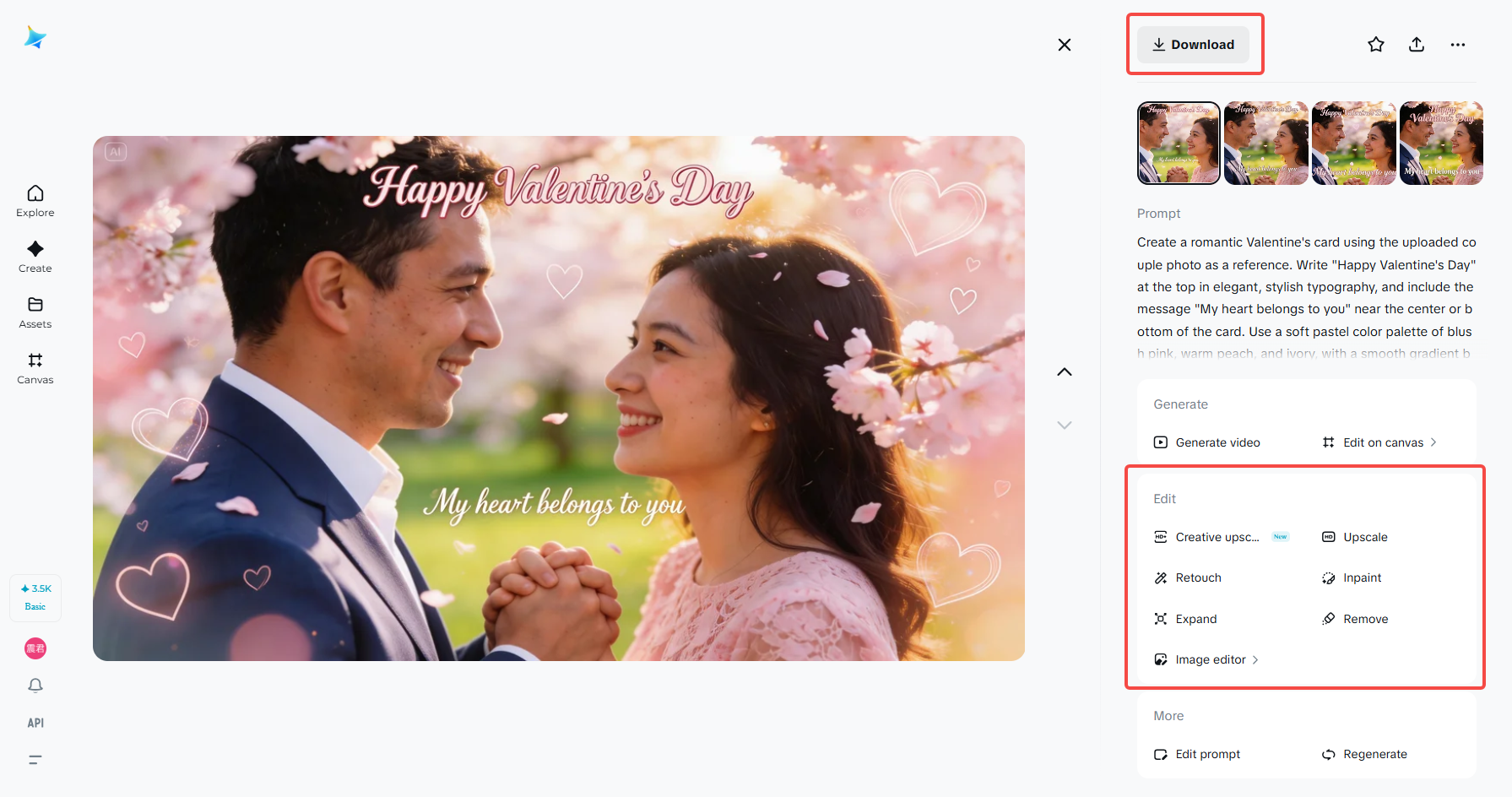This screenshot has height=797, width=1512.
Task: Go to previous image with up chevron
Action: 1065,371
